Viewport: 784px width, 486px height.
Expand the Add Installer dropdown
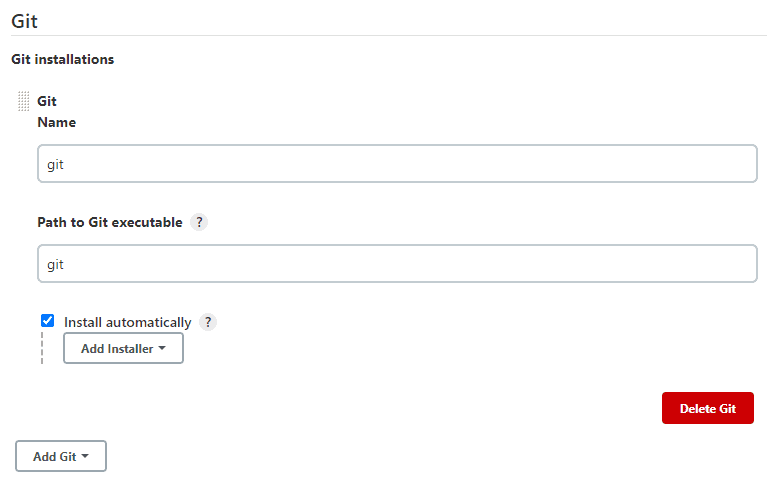124,348
